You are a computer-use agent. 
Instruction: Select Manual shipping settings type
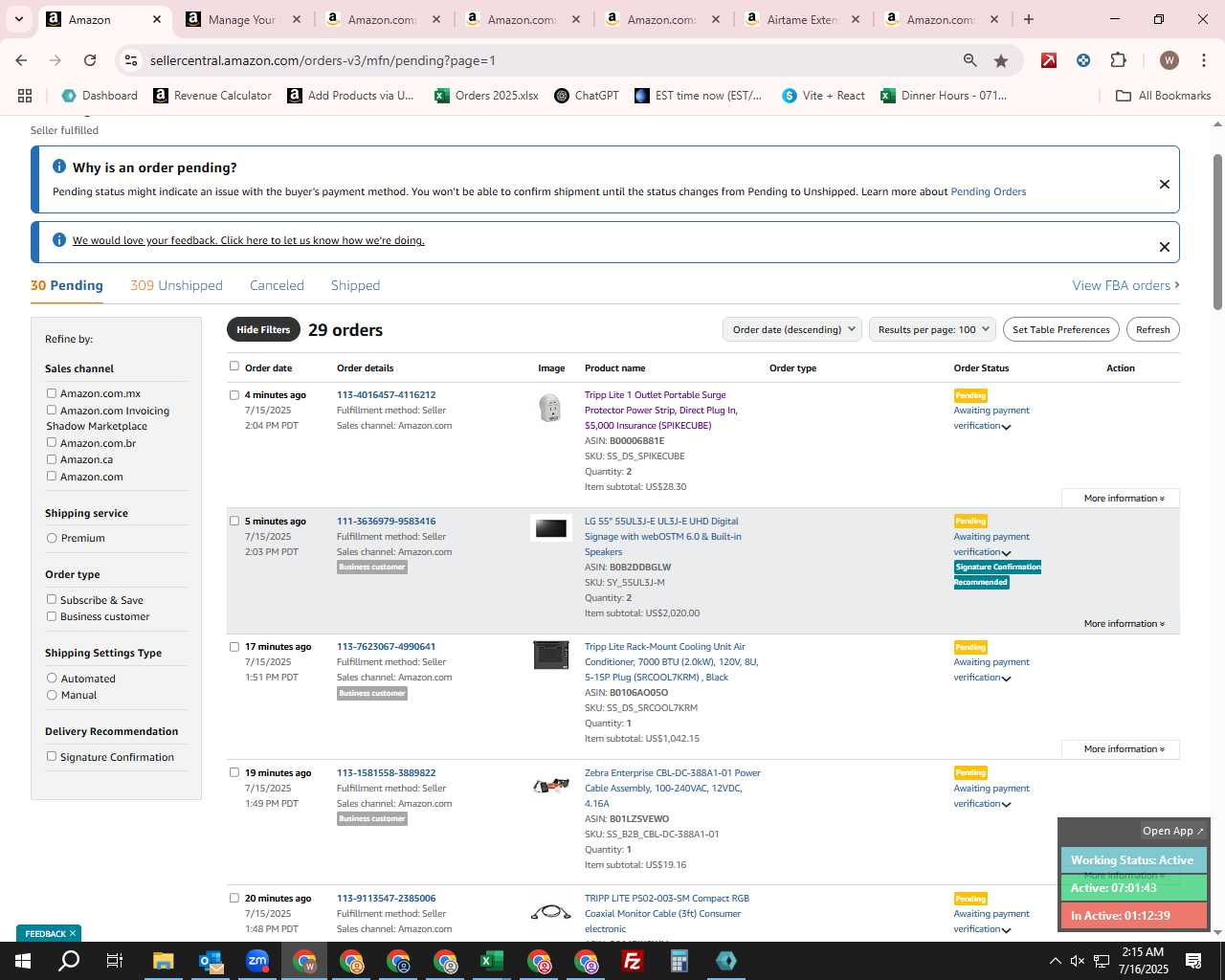pyautogui.click(x=52, y=695)
